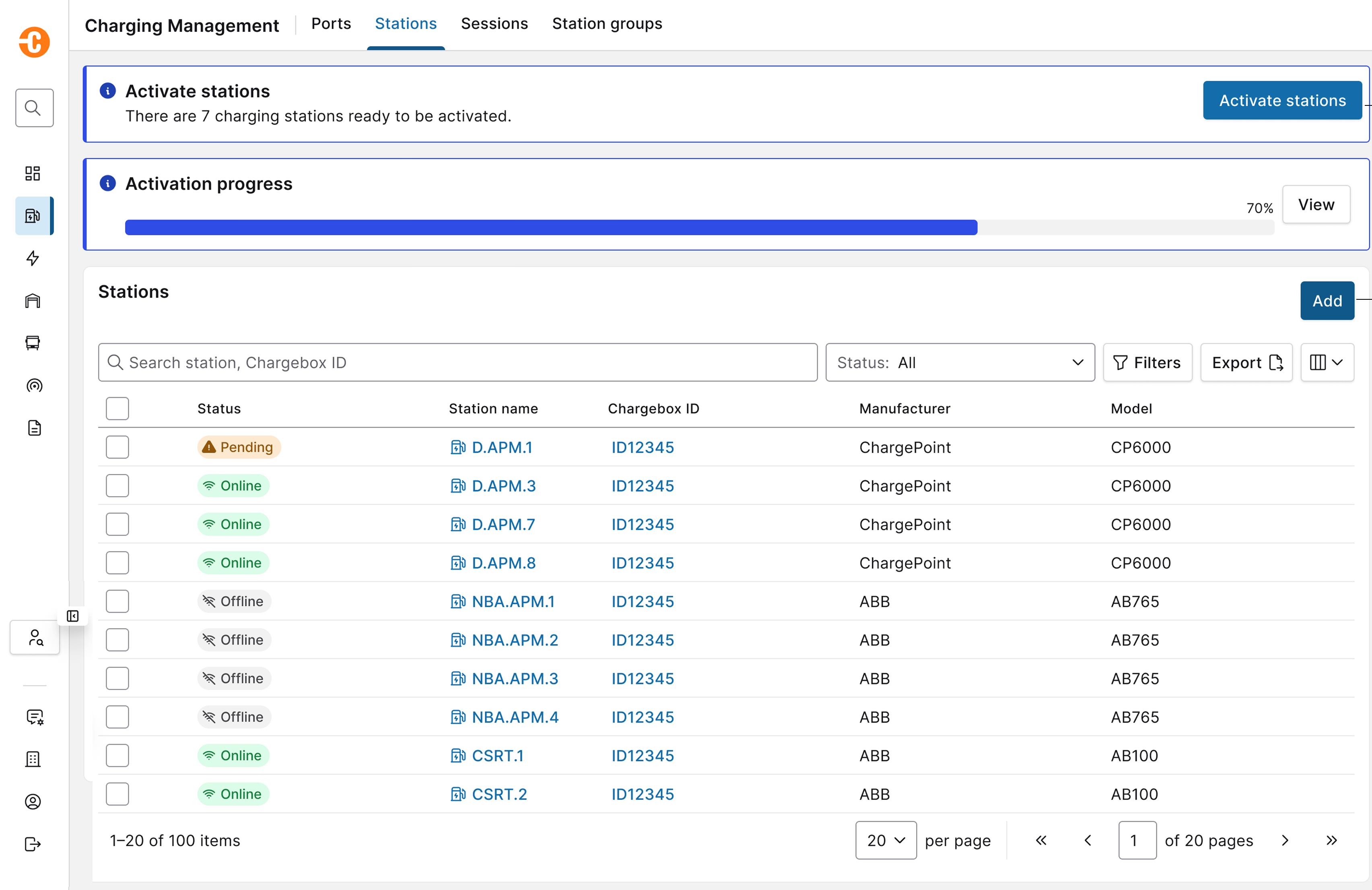The image size is (1372, 890).
Task: Switch to the Stations tab
Action: click(406, 24)
